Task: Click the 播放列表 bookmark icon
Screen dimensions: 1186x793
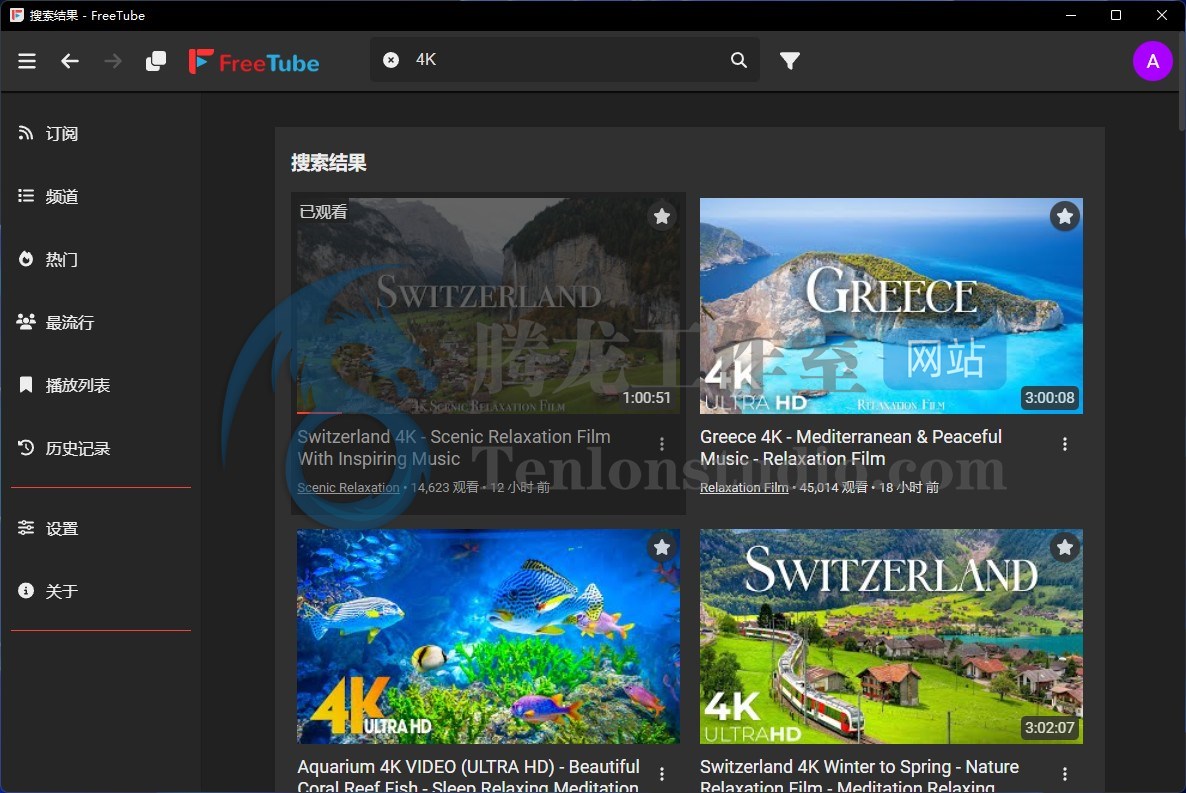Action: (26, 384)
